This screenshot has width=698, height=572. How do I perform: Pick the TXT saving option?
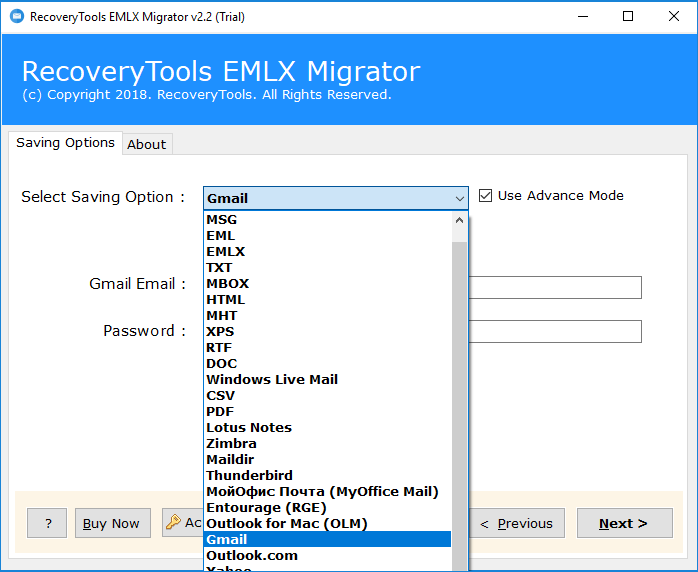point(328,268)
